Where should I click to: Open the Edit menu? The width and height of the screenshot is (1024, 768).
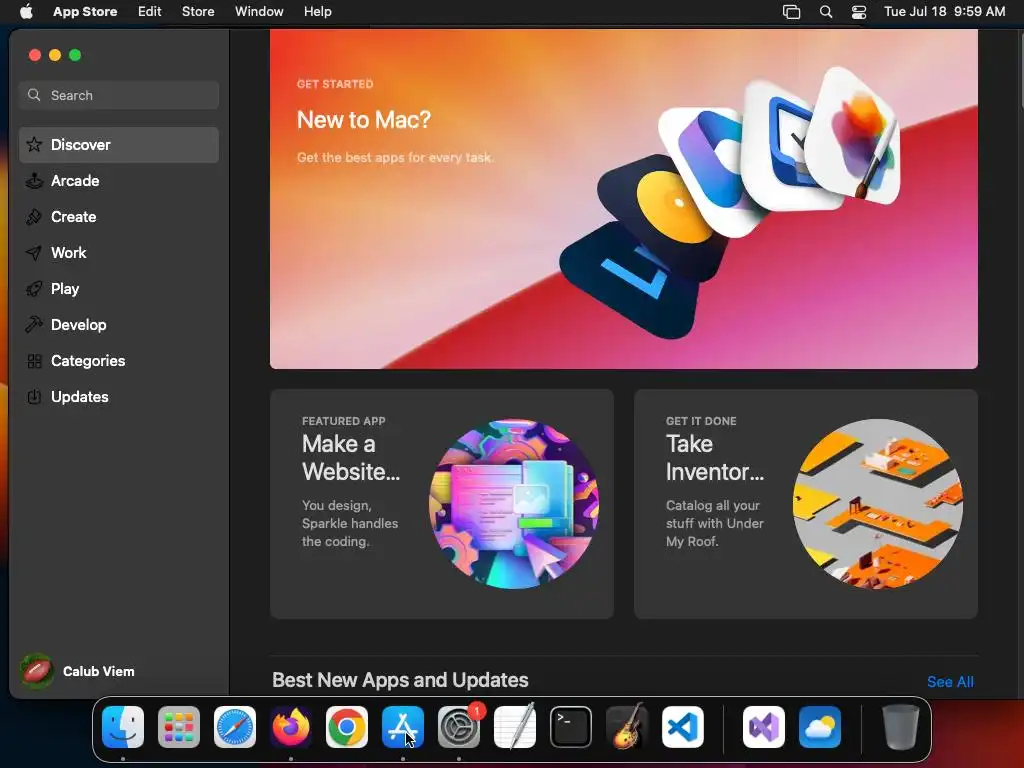(150, 12)
